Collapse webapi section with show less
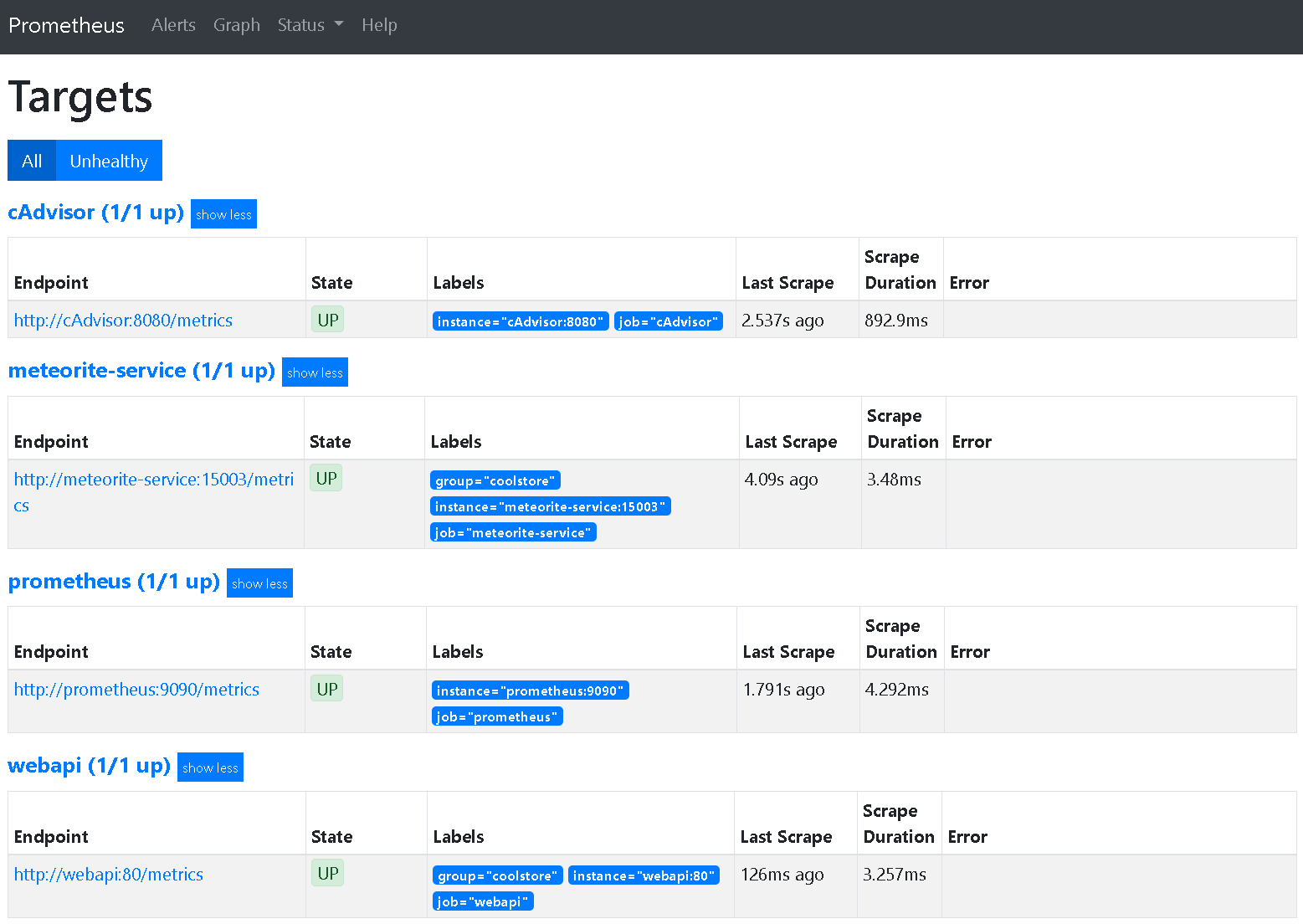This screenshot has width=1303, height=924. [x=210, y=767]
